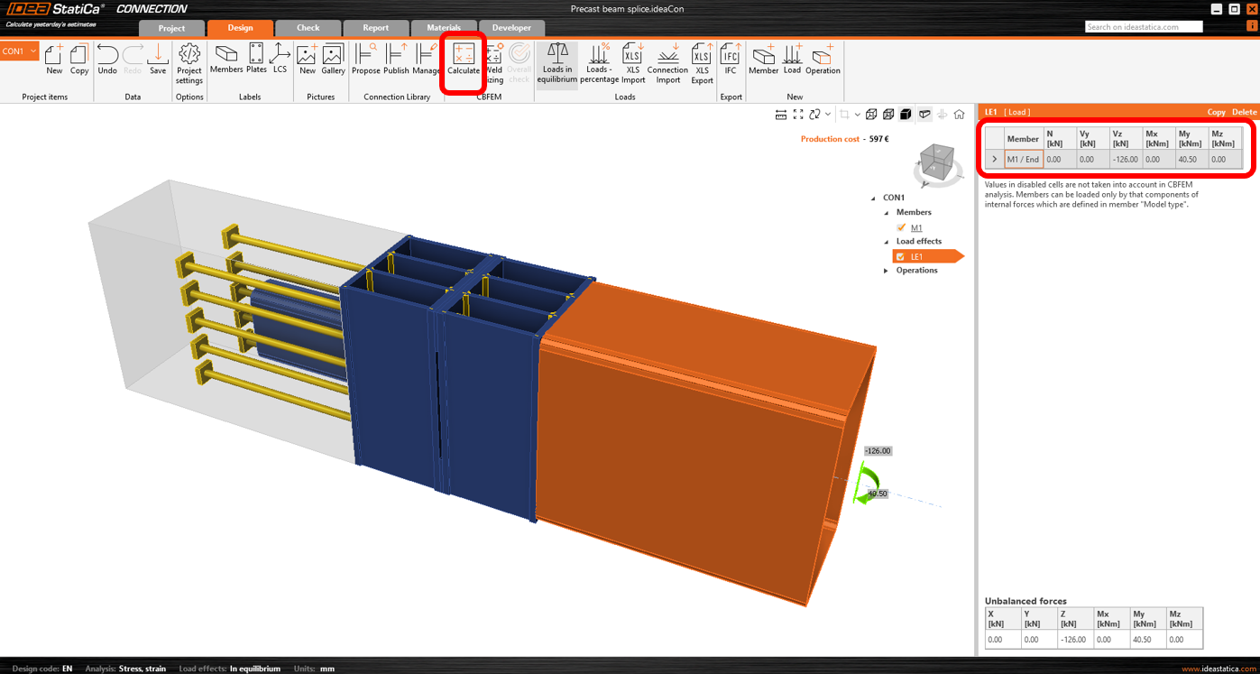The width and height of the screenshot is (1260, 674).
Task: Expand the Operations tree node
Action: [x=886, y=271]
